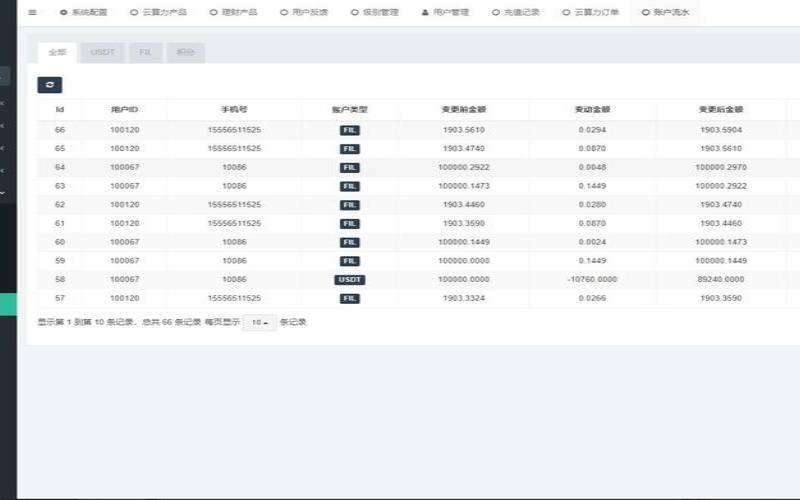Click the 手机号 column header
800x500 pixels.
click(234, 109)
